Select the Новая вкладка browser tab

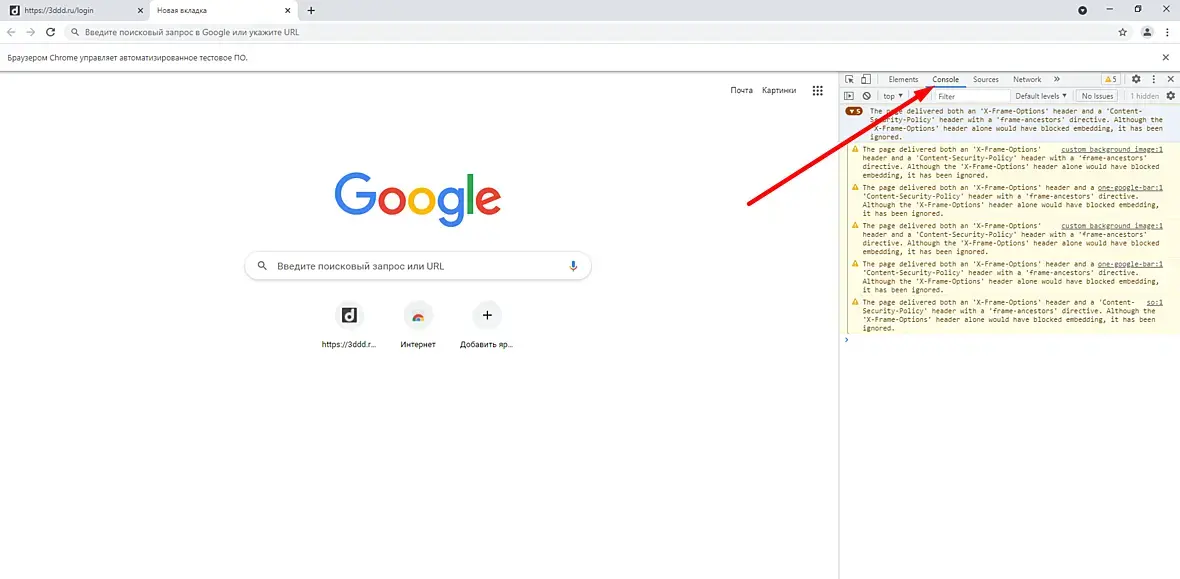223,11
